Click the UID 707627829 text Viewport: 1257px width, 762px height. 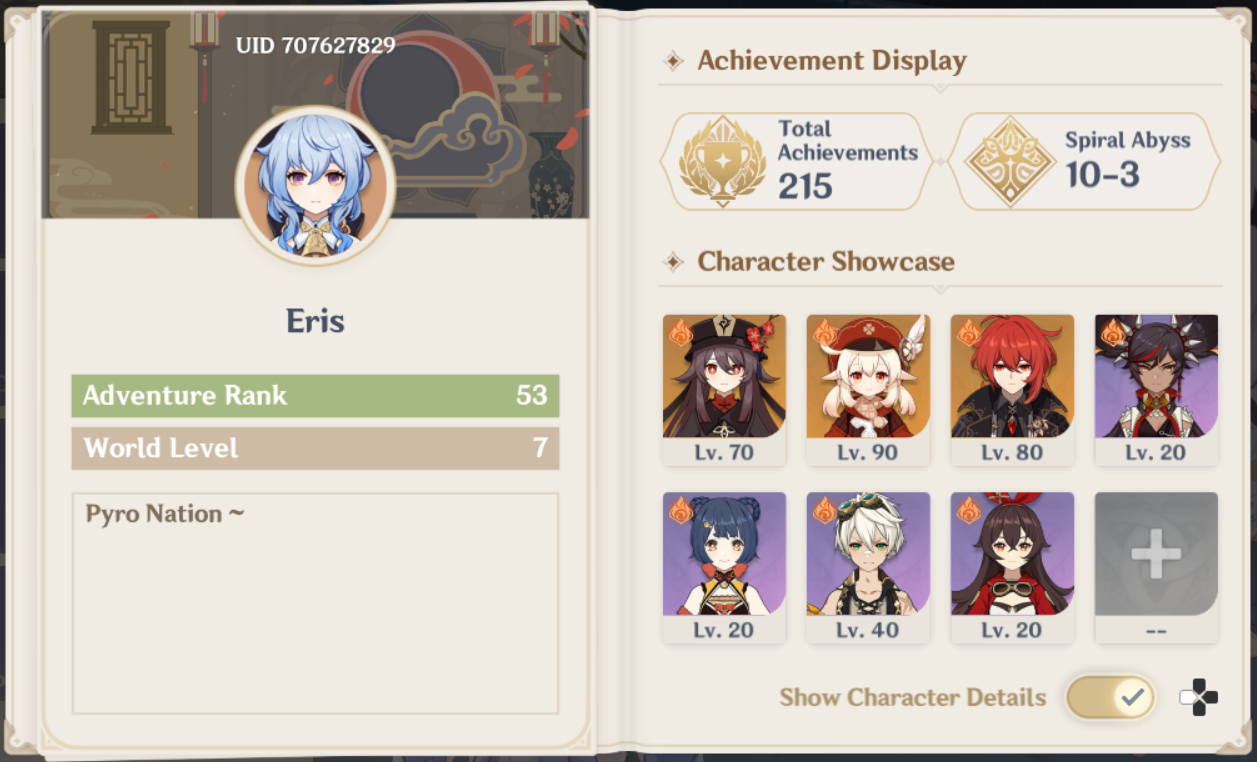(315, 45)
